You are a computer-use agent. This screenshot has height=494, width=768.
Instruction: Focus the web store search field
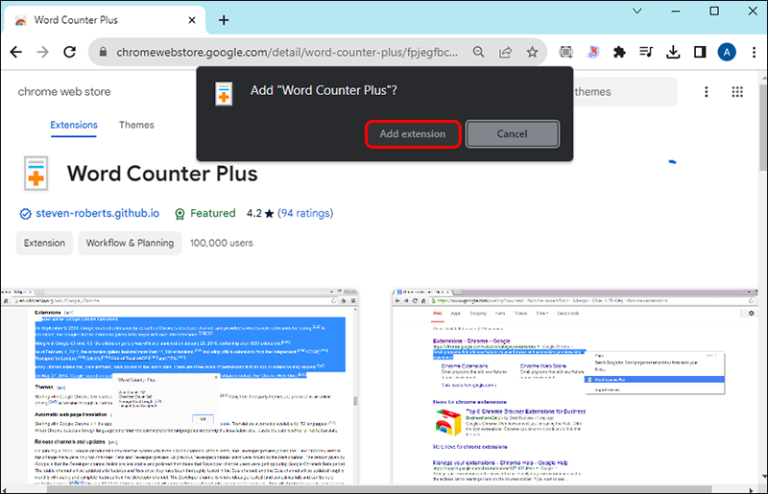(624, 92)
